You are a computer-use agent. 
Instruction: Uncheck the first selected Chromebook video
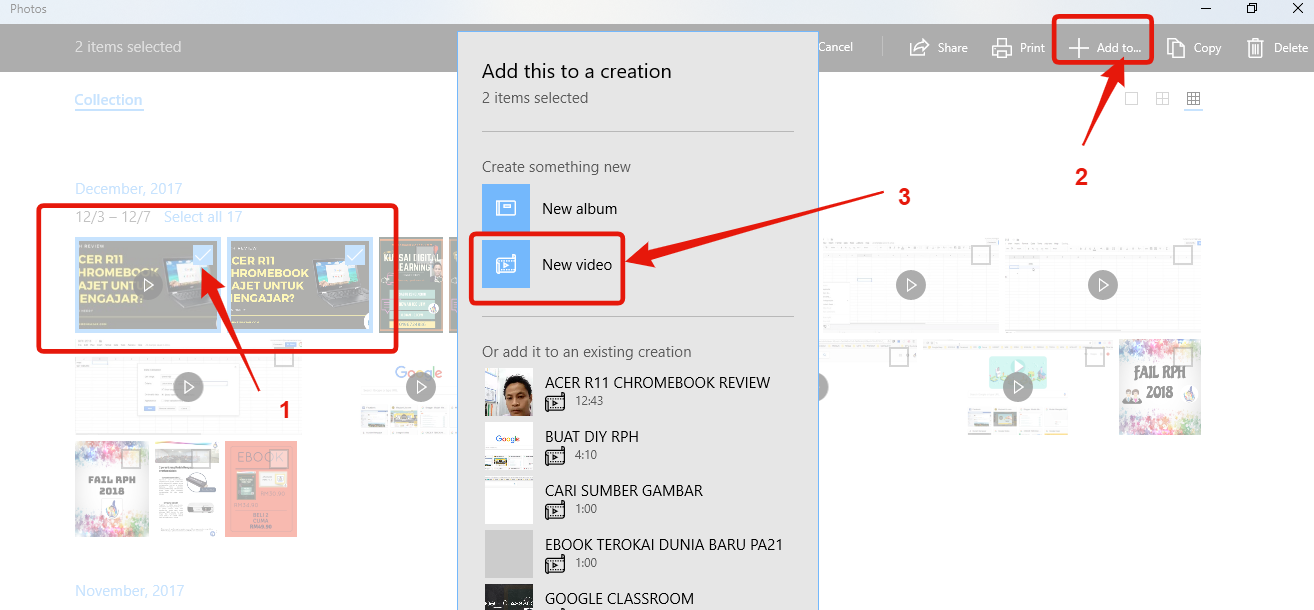[x=203, y=255]
